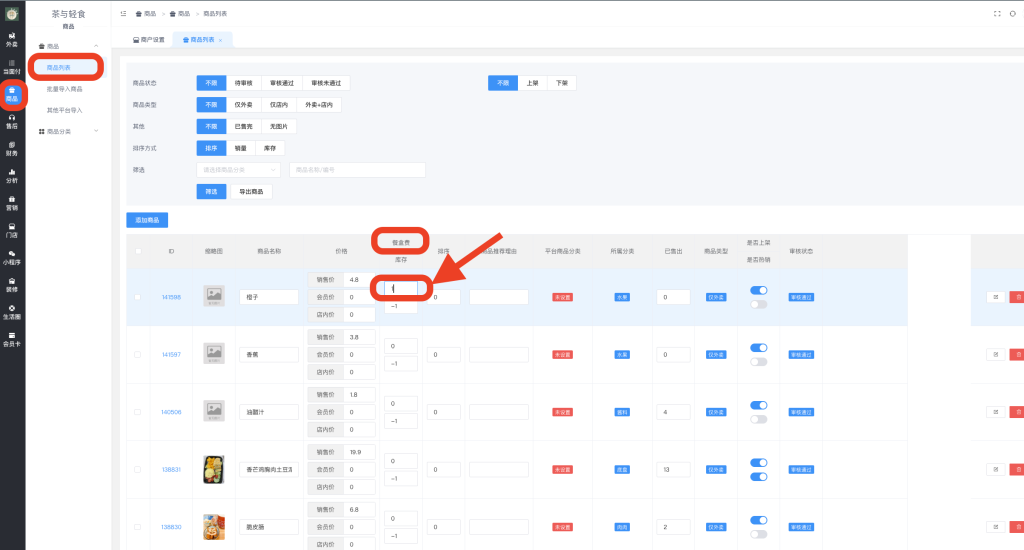Switch to the 商户设置 tab
1024x550 pixels.
tap(150, 39)
